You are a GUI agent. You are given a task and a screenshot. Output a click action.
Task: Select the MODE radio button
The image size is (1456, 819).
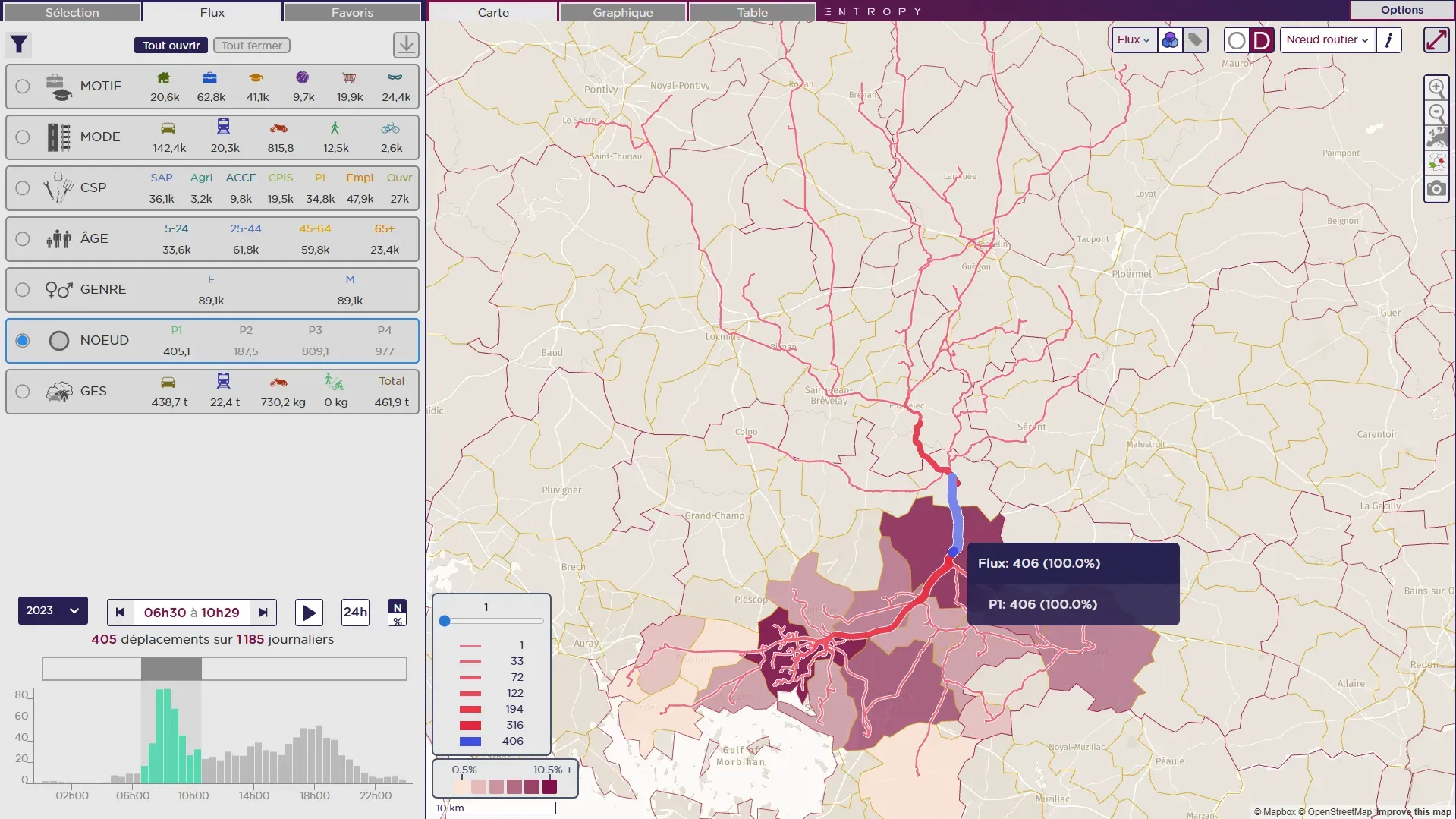coord(23,137)
